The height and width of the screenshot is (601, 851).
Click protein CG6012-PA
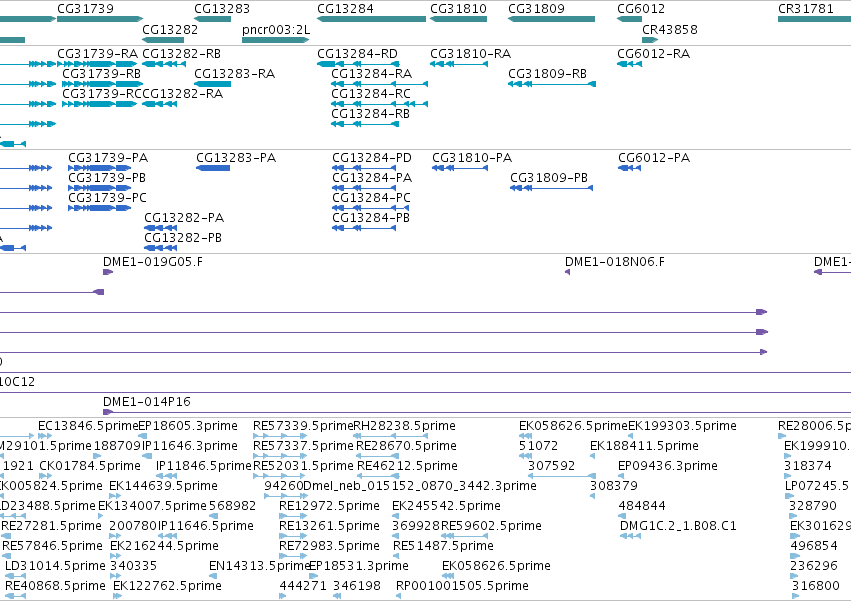click(x=654, y=158)
